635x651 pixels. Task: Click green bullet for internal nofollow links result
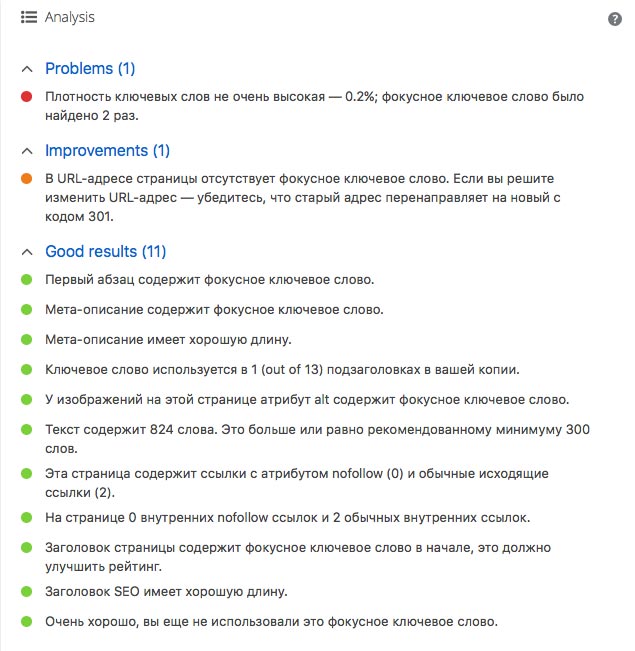[x=26, y=518]
